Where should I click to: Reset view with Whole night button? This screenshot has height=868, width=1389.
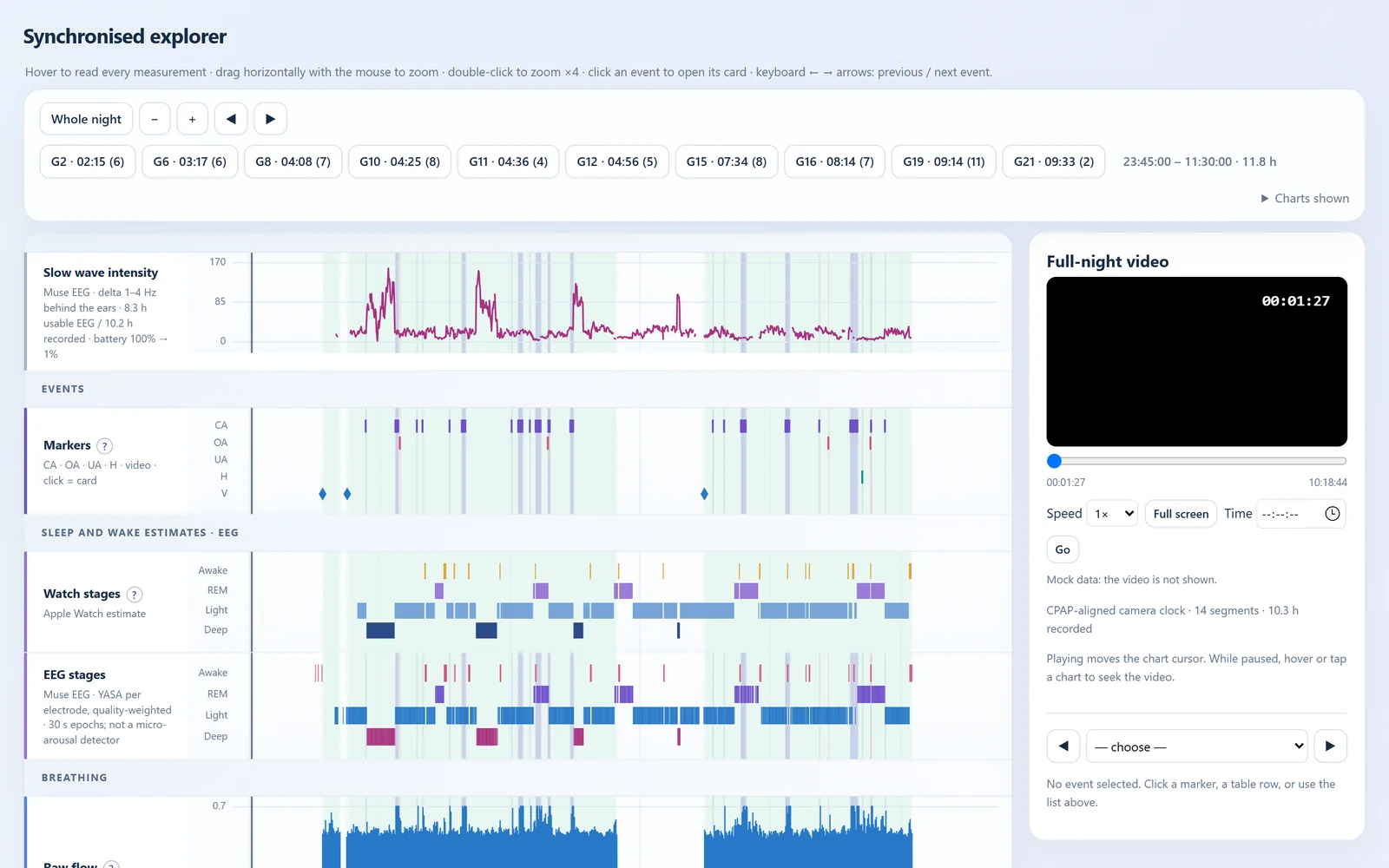(86, 119)
